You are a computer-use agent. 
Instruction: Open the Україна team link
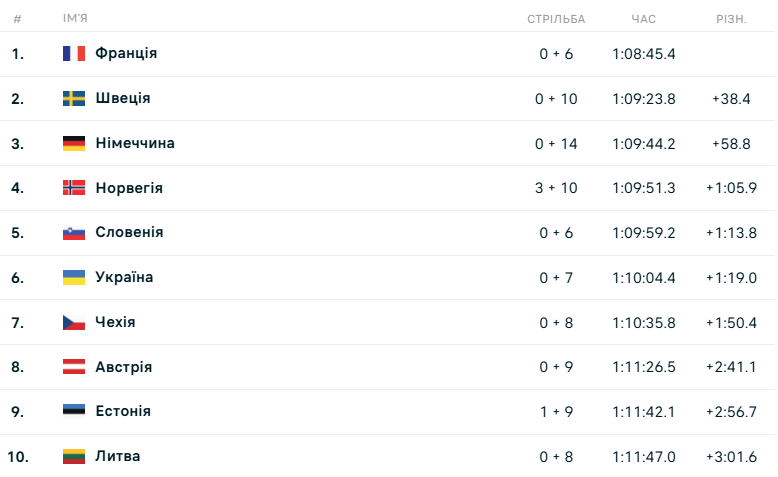124,277
